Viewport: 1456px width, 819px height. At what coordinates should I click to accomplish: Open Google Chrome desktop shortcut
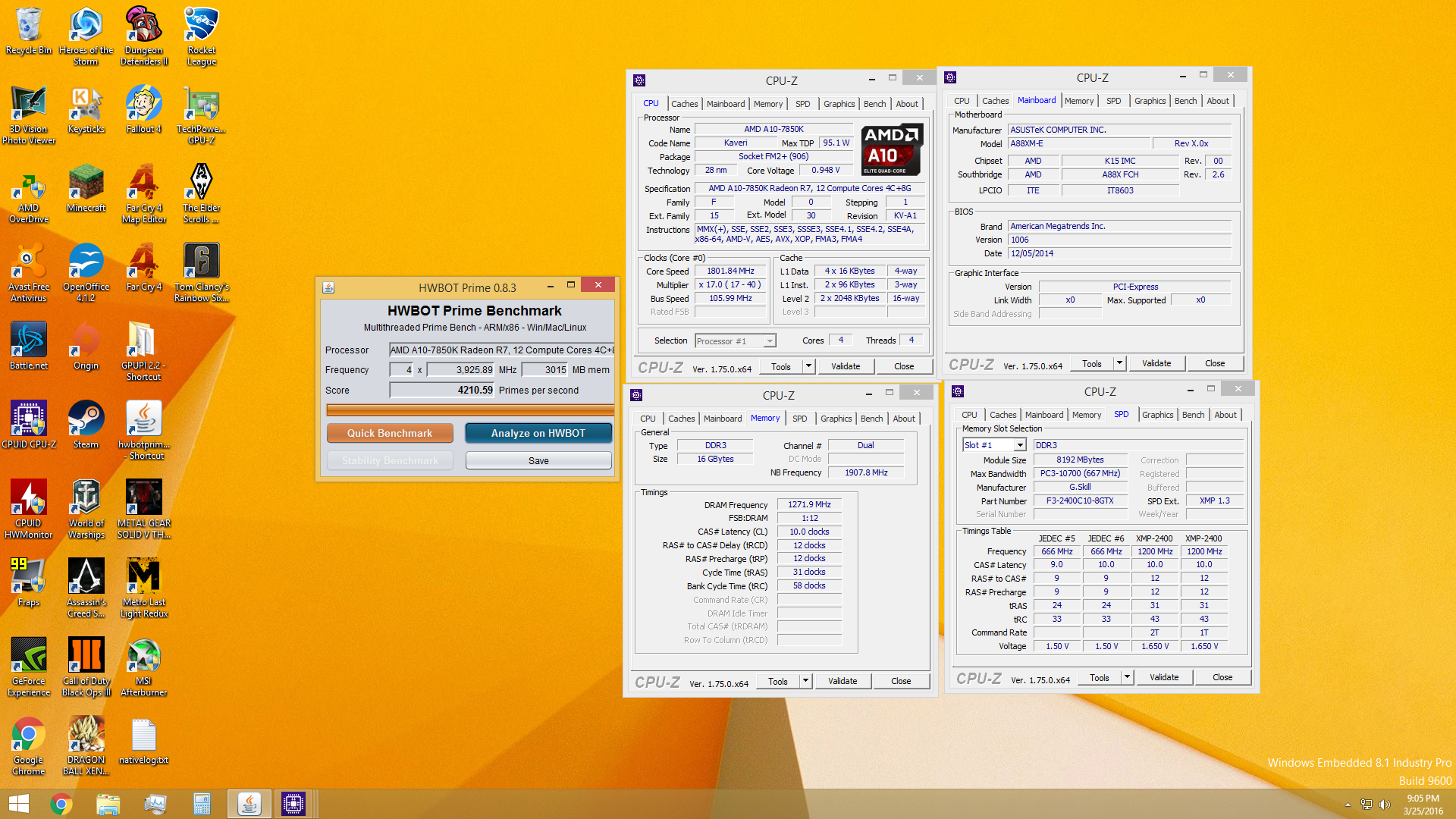click(x=29, y=746)
